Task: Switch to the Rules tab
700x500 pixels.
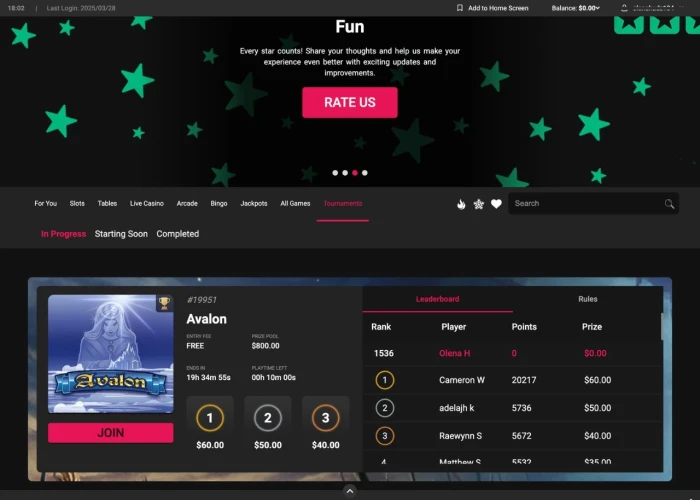Action: coord(588,299)
